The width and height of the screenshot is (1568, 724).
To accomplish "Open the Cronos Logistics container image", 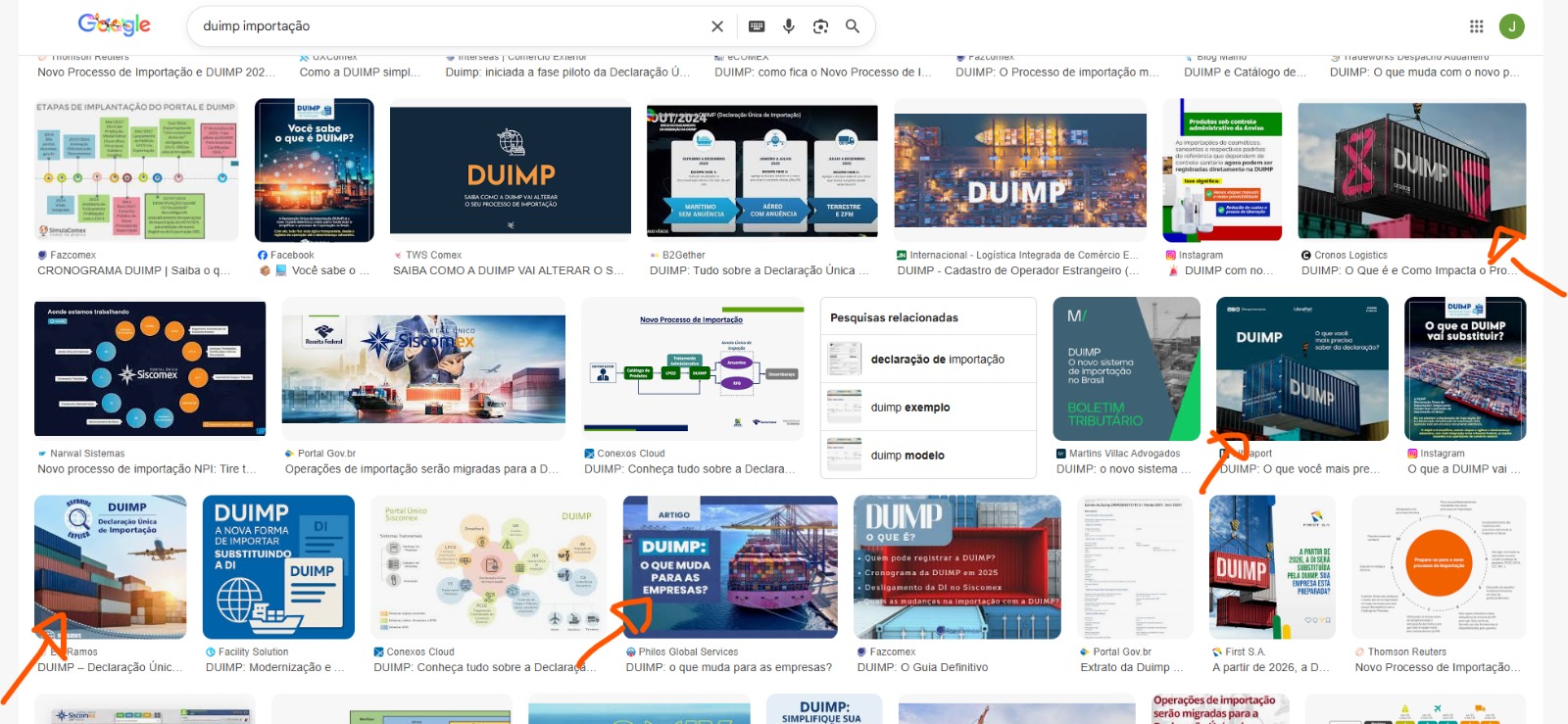I will pyautogui.click(x=1412, y=169).
